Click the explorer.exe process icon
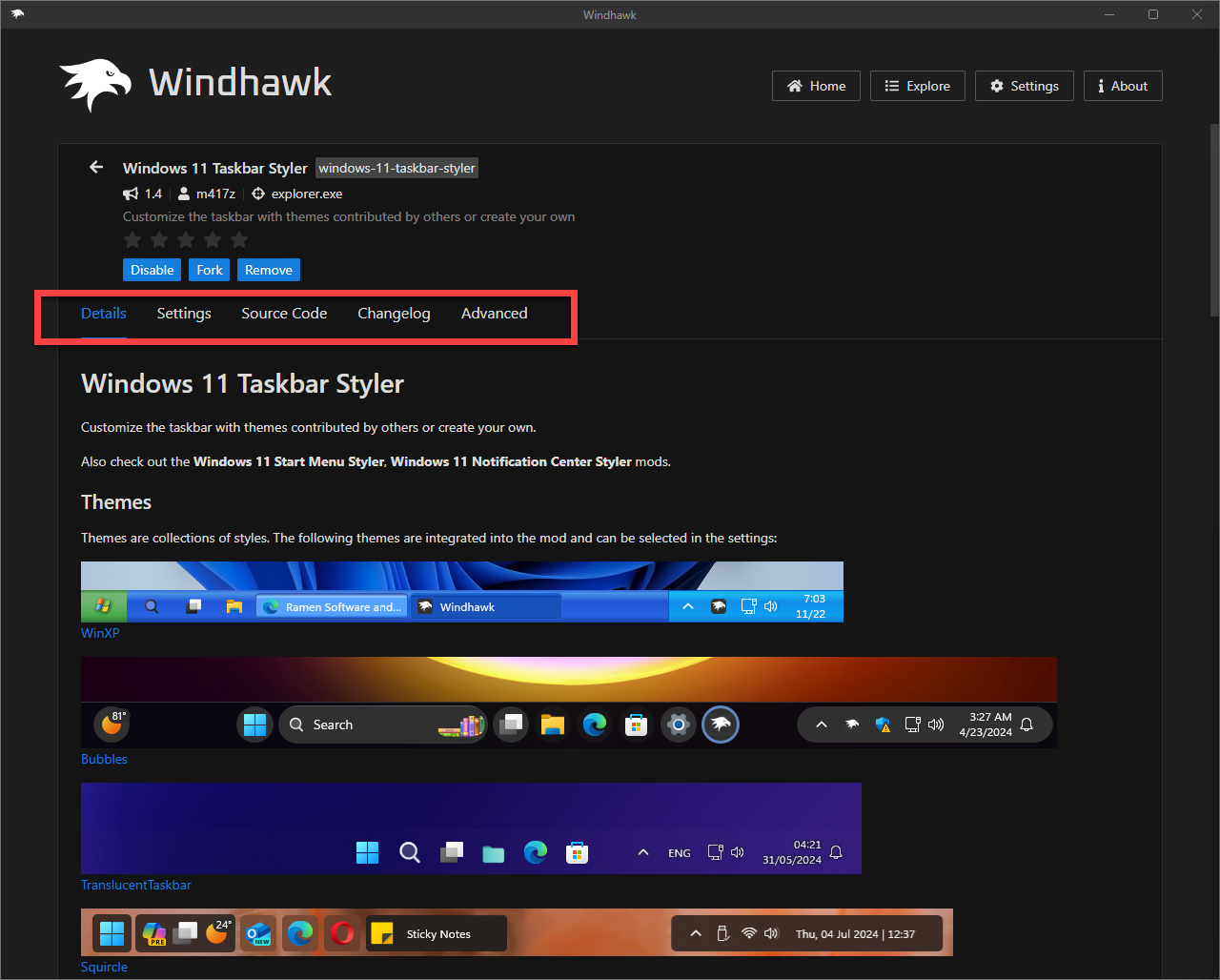The image size is (1220, 980). click(x=257, y=194)
